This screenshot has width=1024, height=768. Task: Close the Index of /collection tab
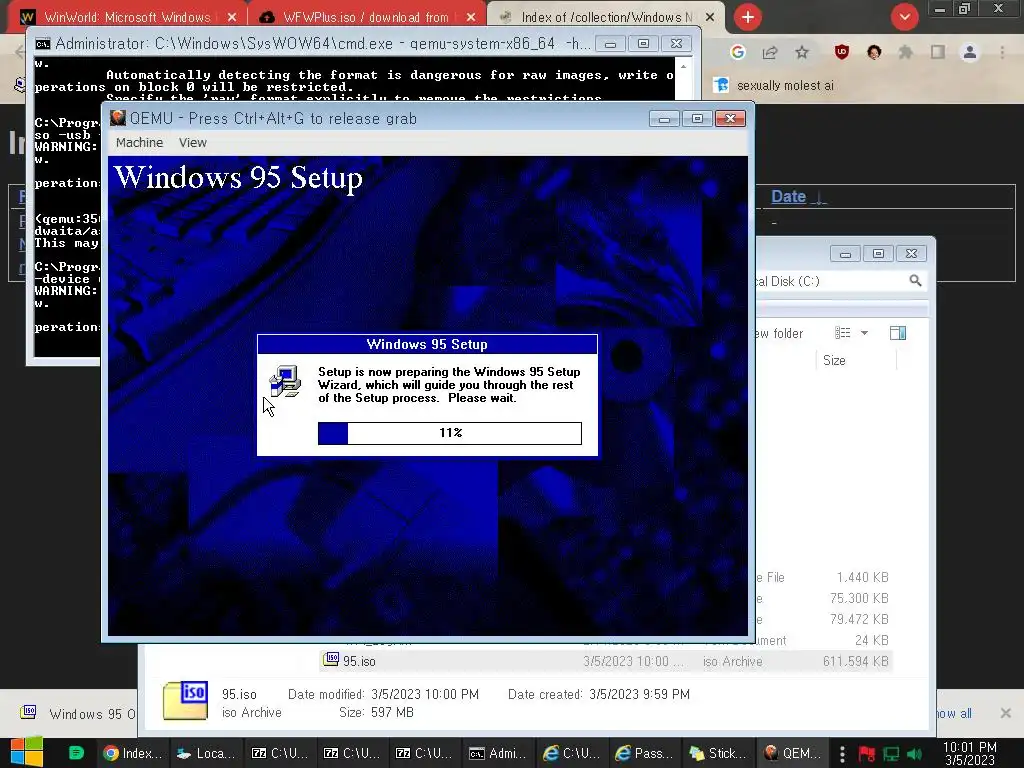pyautogui.click(x=710, y=18)
